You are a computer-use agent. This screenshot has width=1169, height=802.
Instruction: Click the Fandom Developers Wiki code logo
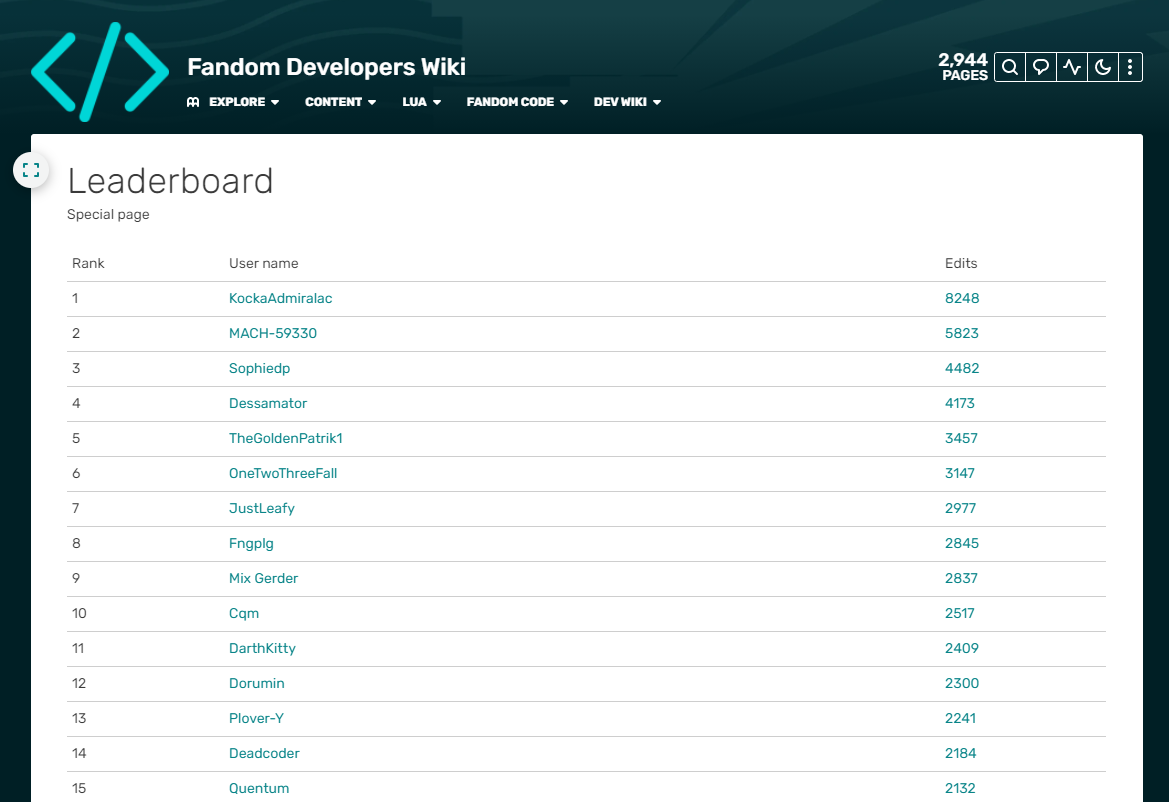click(x=100, y=72)
